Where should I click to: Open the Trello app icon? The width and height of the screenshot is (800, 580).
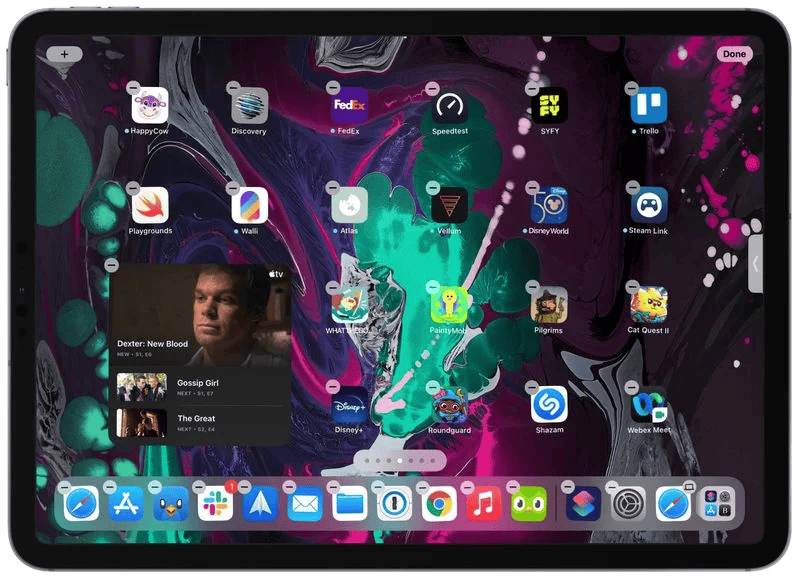point(648,106)
